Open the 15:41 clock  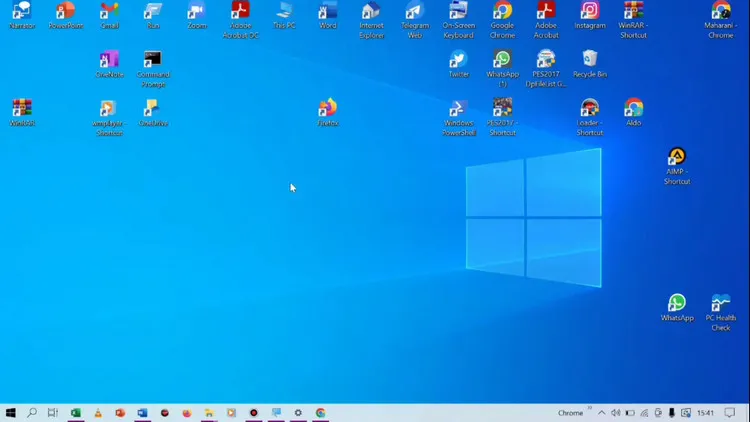point(706,412)
